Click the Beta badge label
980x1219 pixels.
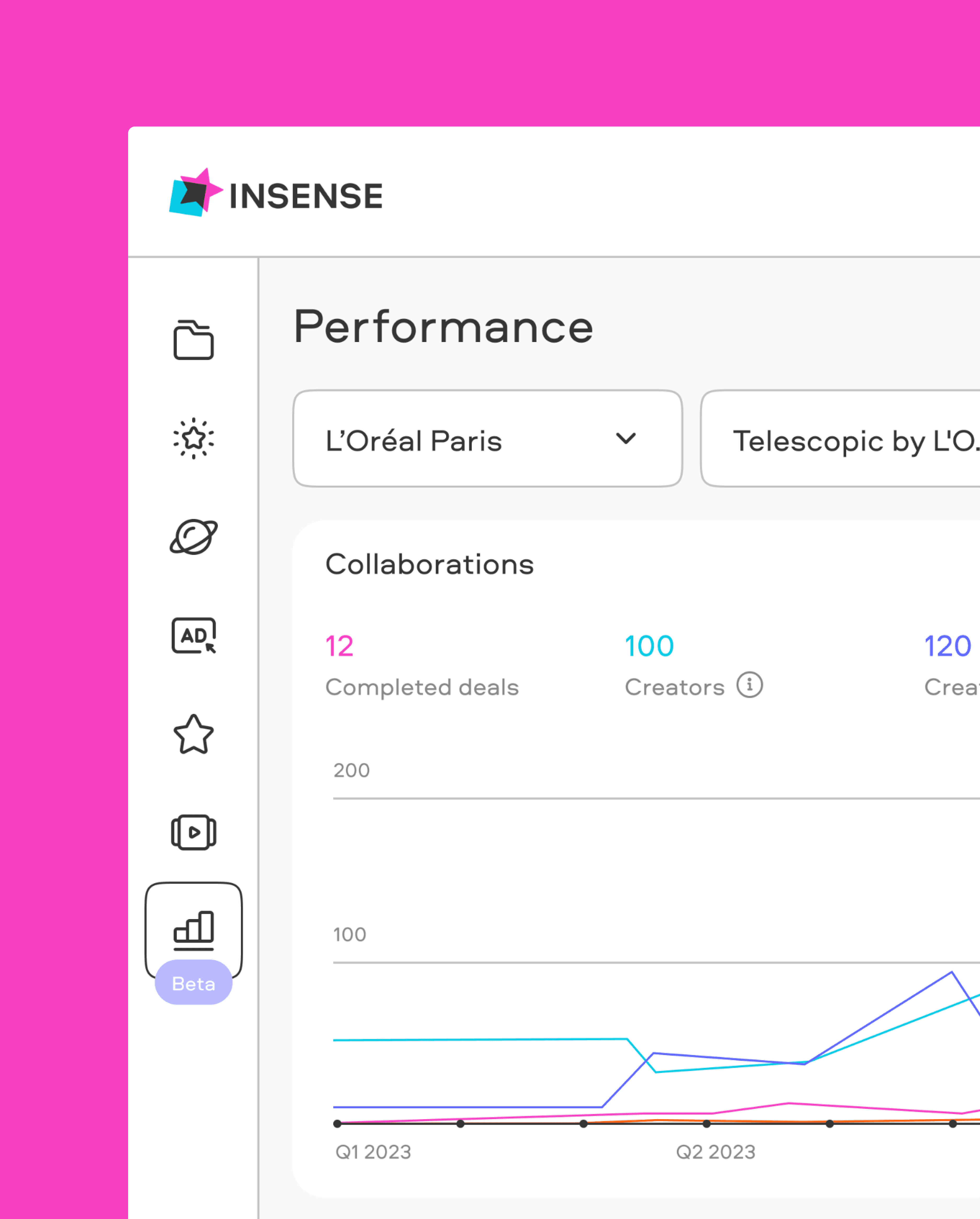pyautogui.click(x=193, y=984)
